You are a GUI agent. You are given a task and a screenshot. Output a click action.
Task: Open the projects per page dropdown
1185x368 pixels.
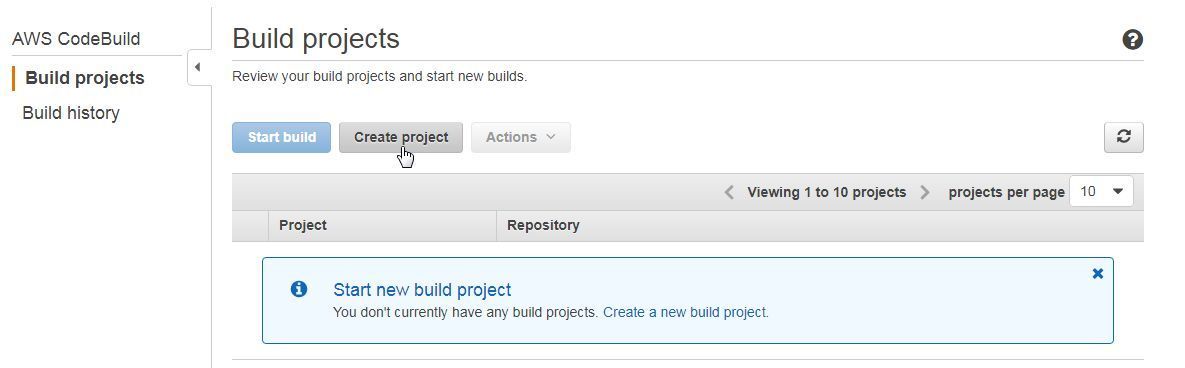pyautogui.click(x=1102, y=192)
